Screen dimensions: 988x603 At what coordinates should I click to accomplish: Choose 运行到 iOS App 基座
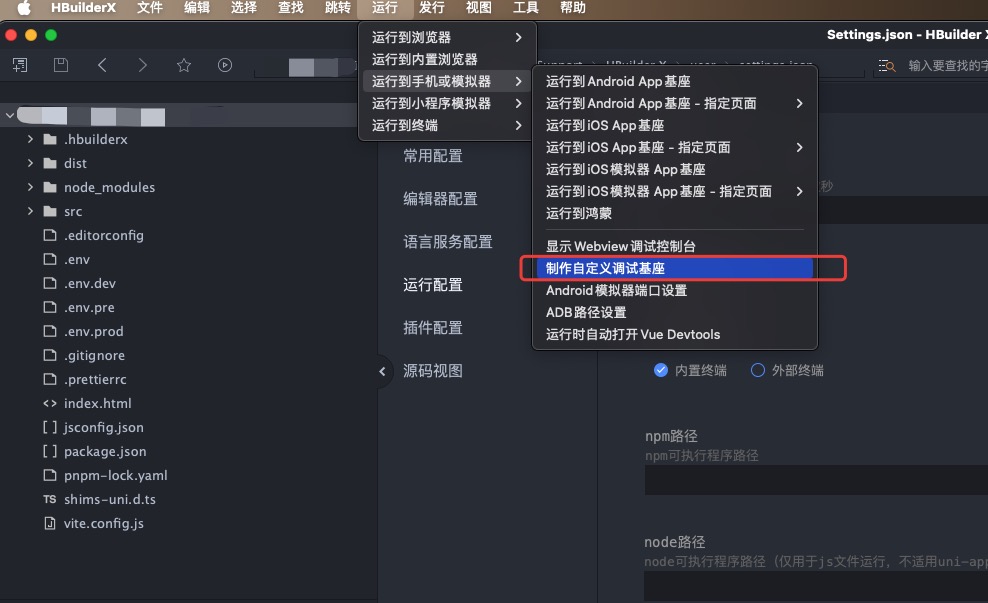tap(674, 125)
